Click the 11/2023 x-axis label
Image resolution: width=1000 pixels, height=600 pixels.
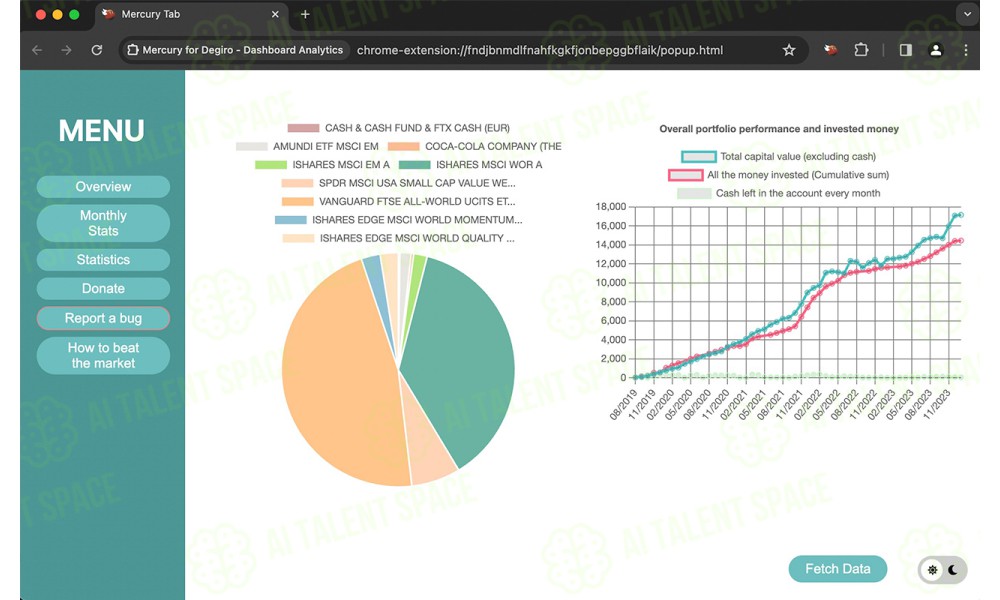[937, 405]
